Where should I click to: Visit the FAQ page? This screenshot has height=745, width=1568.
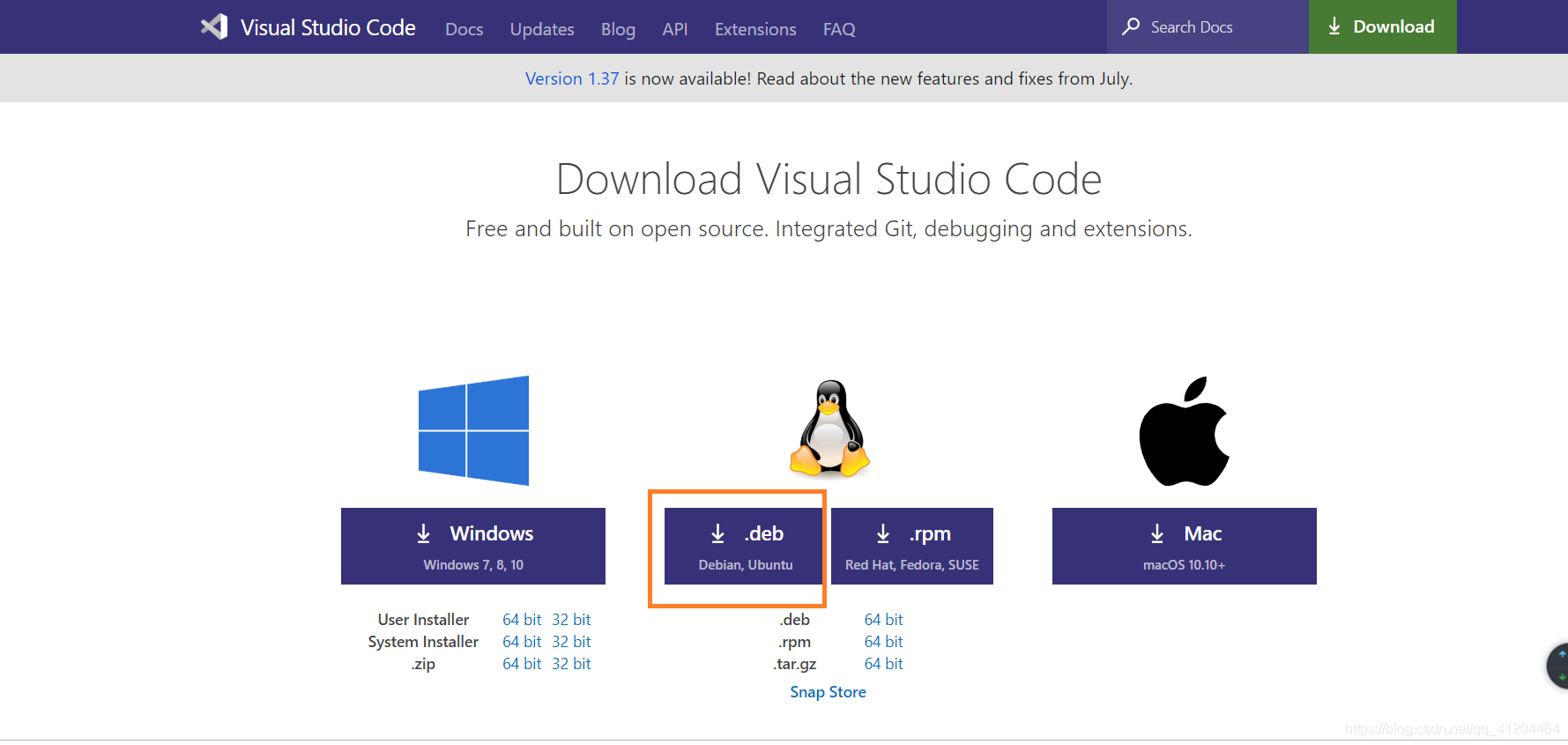click(839, 29)
